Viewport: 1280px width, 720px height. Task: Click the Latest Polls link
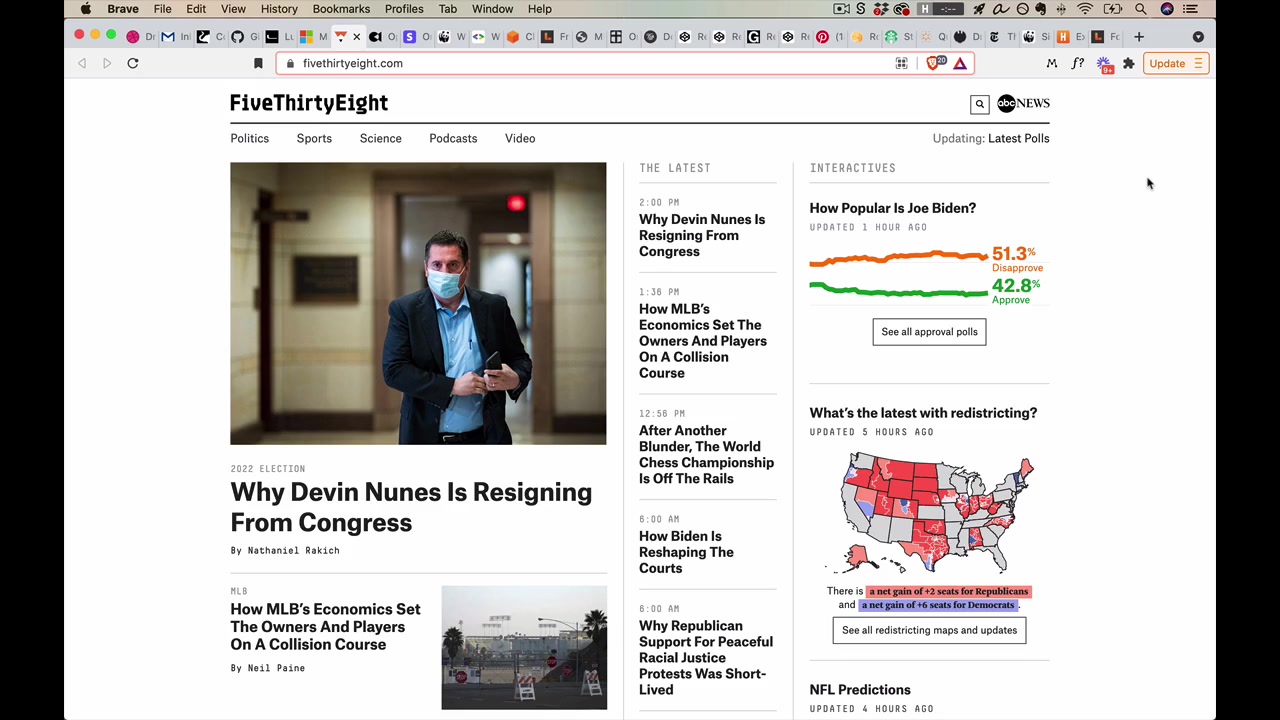pos(1018,138)
